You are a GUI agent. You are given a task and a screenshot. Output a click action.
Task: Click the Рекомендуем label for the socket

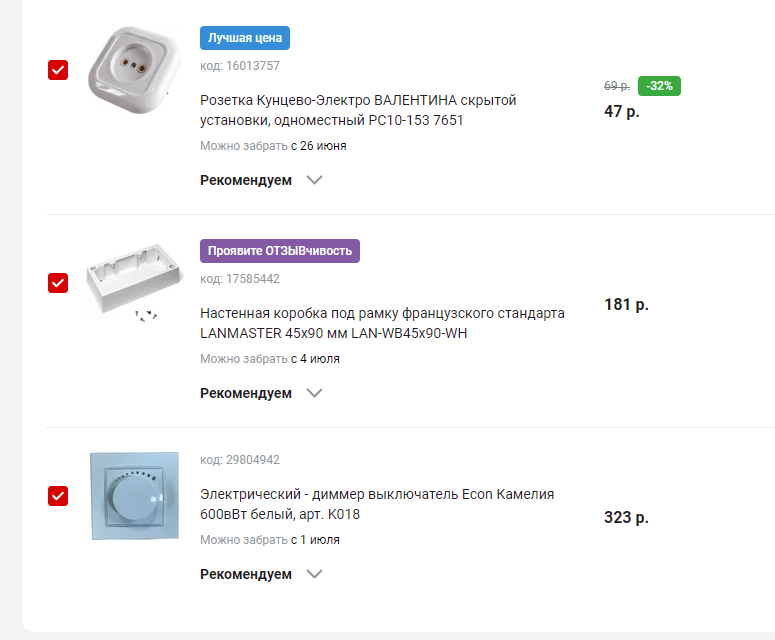pyautogui.click(x=246, y=180)
